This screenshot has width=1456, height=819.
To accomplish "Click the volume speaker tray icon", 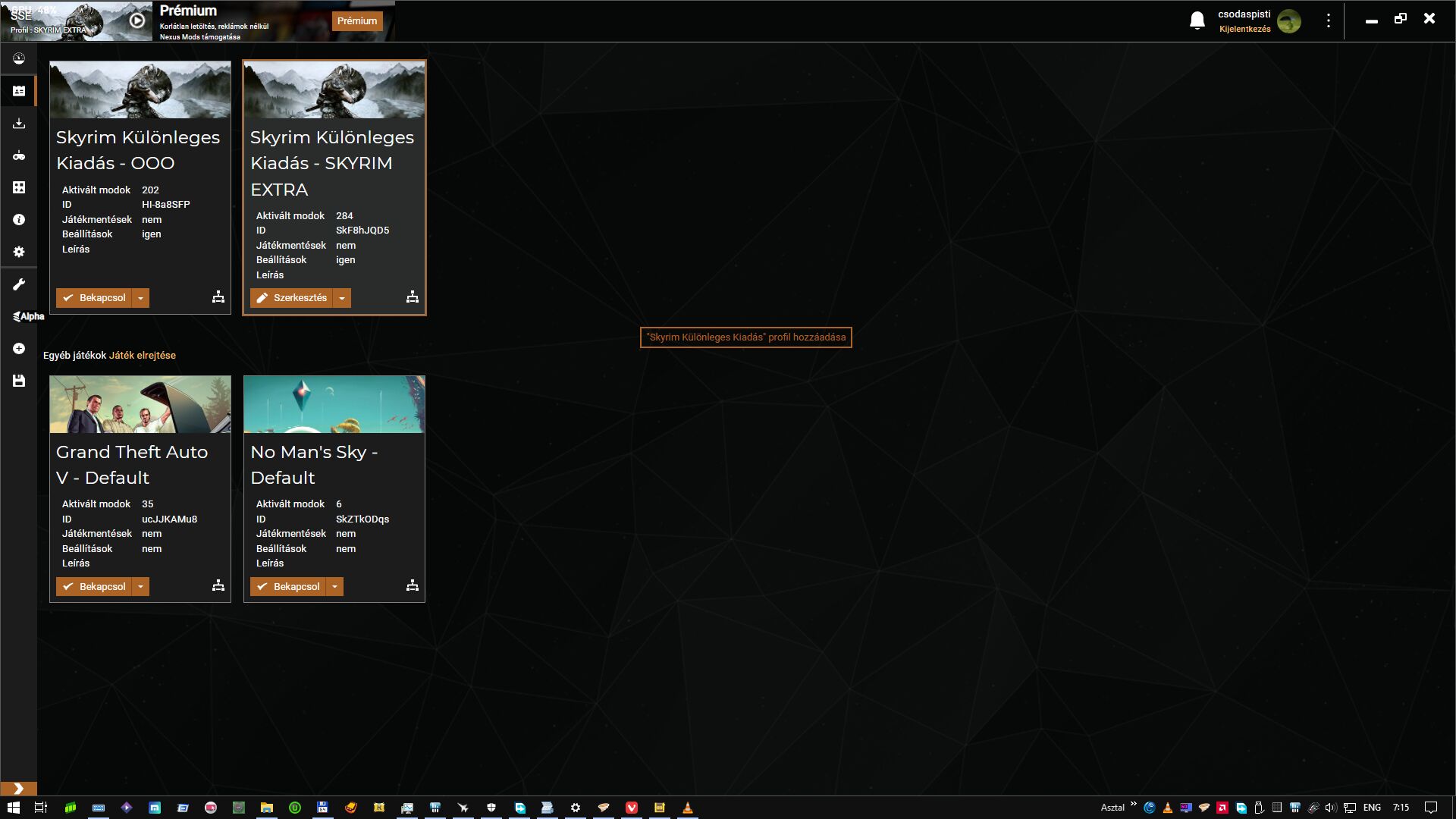I will pos(1331,808).
